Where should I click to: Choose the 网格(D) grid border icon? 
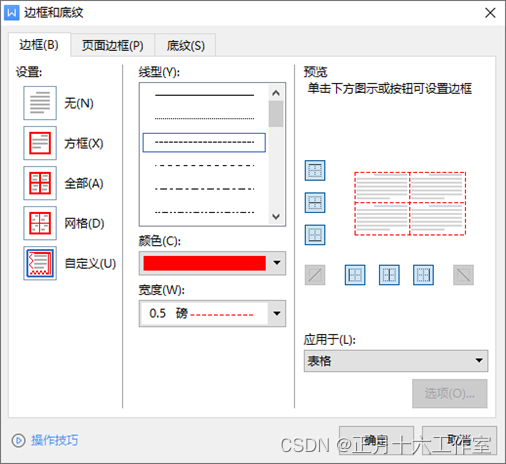click(40, 223)
